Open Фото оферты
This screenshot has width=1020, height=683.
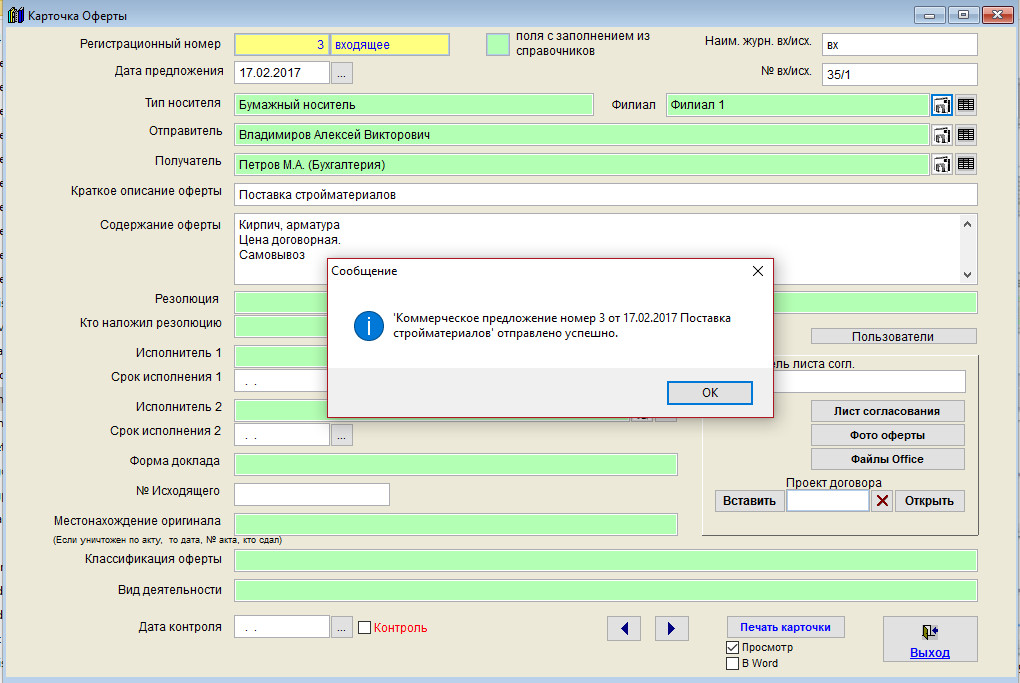point(887,435)
